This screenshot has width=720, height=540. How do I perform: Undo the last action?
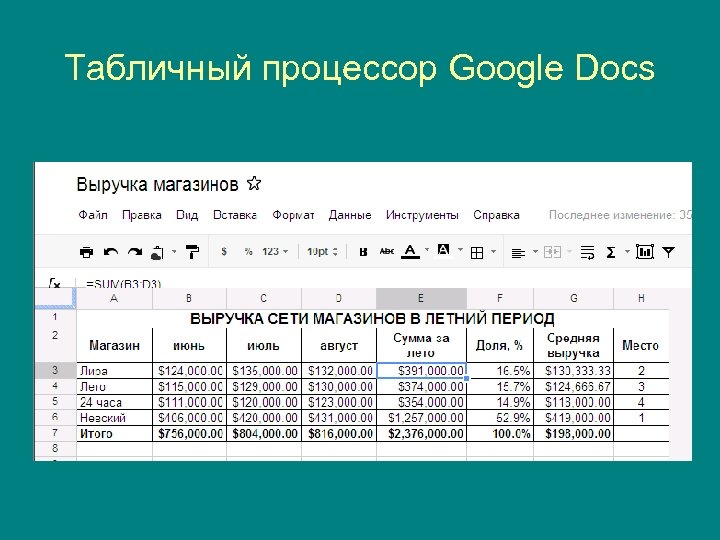(x=111, y=252)
